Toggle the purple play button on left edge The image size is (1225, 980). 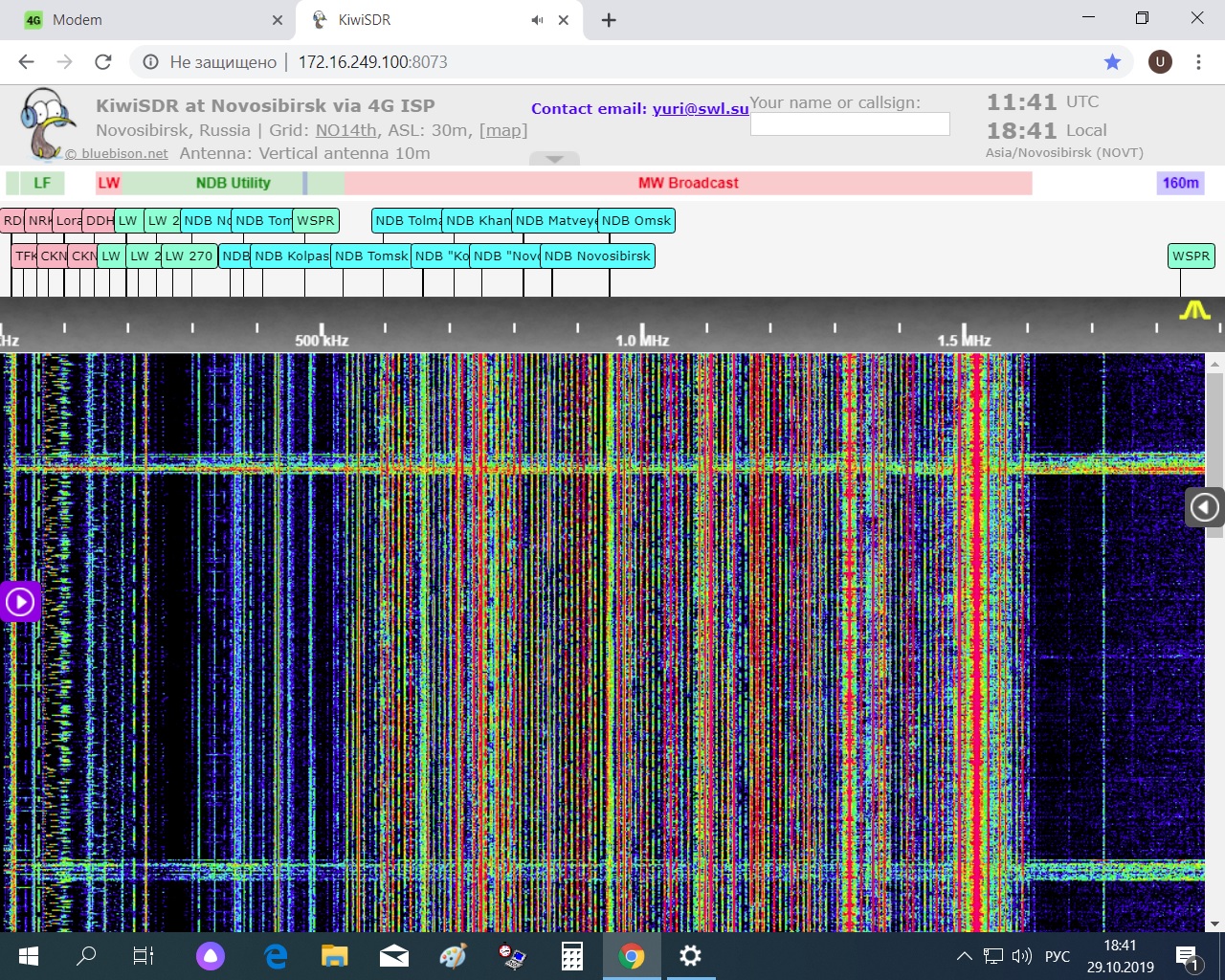[20, 602]
